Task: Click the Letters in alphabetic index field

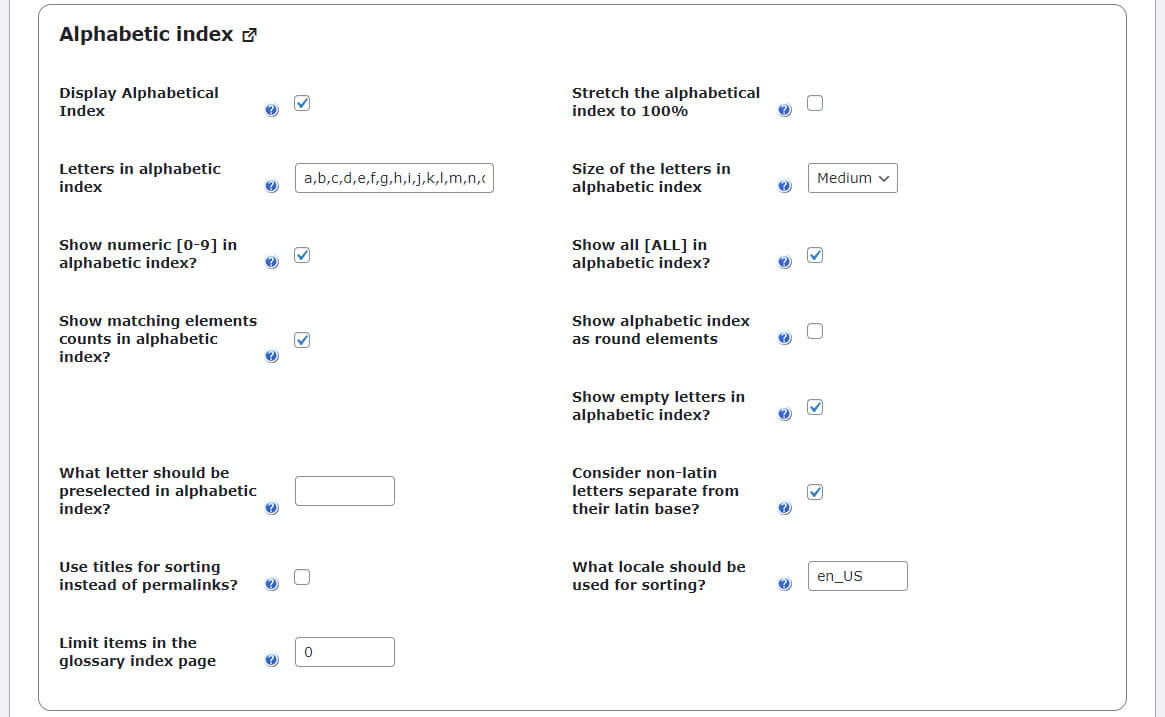Action: pos(394,178)
